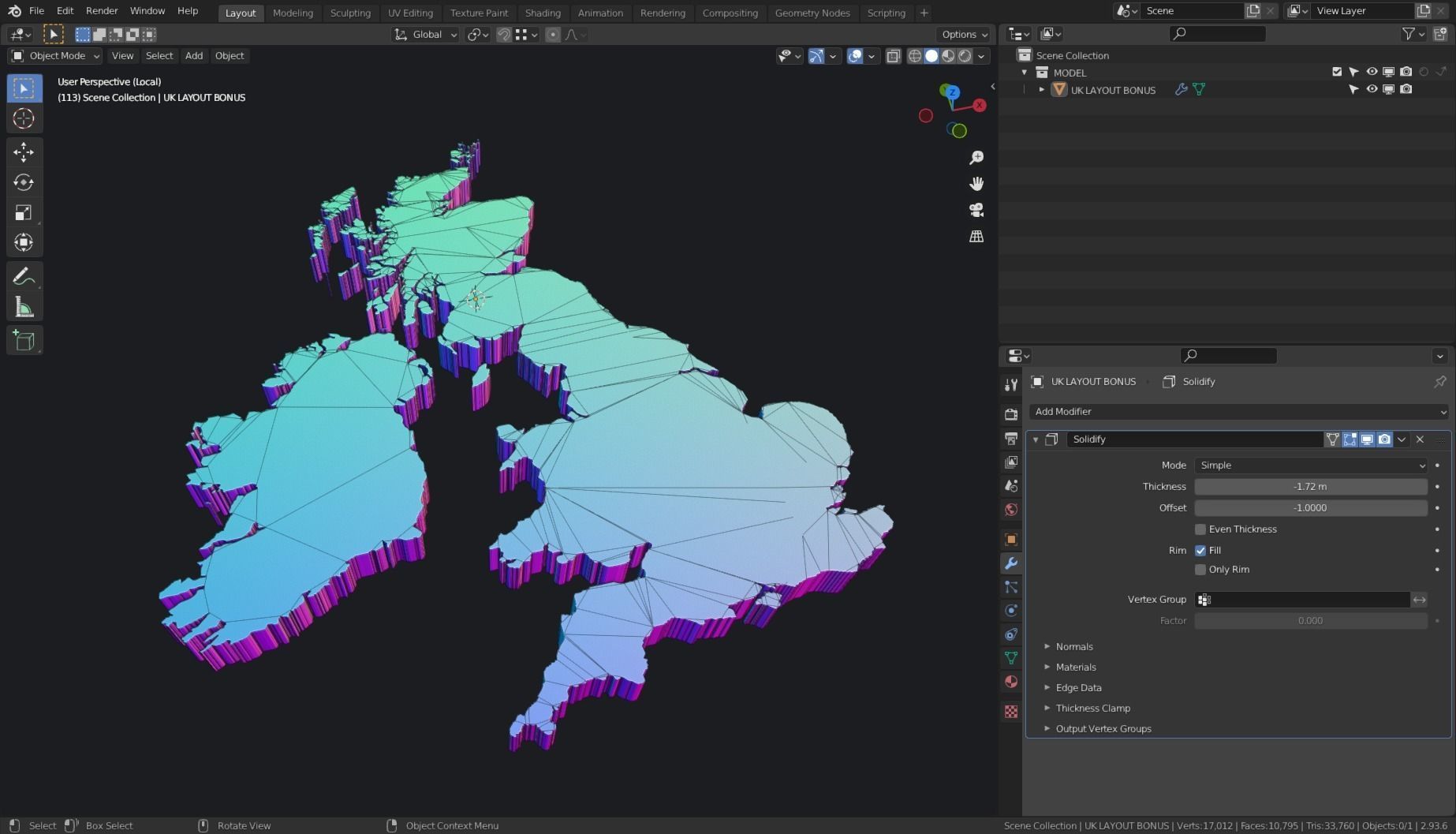Image resolution: width=1456 pixels, height=834 pixels.
Task: Open the Particles properties tab
Action: [1011, 587]
